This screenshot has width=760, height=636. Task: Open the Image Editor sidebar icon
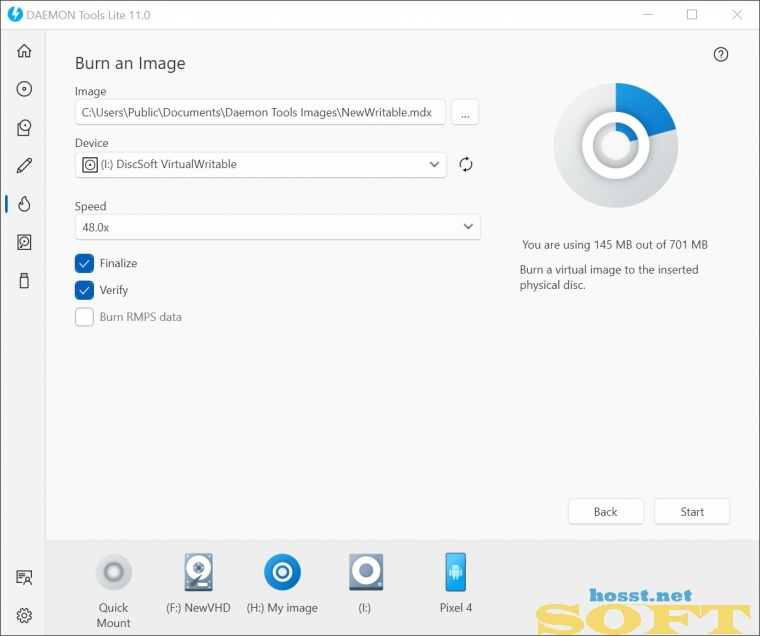tap(24, 127)
